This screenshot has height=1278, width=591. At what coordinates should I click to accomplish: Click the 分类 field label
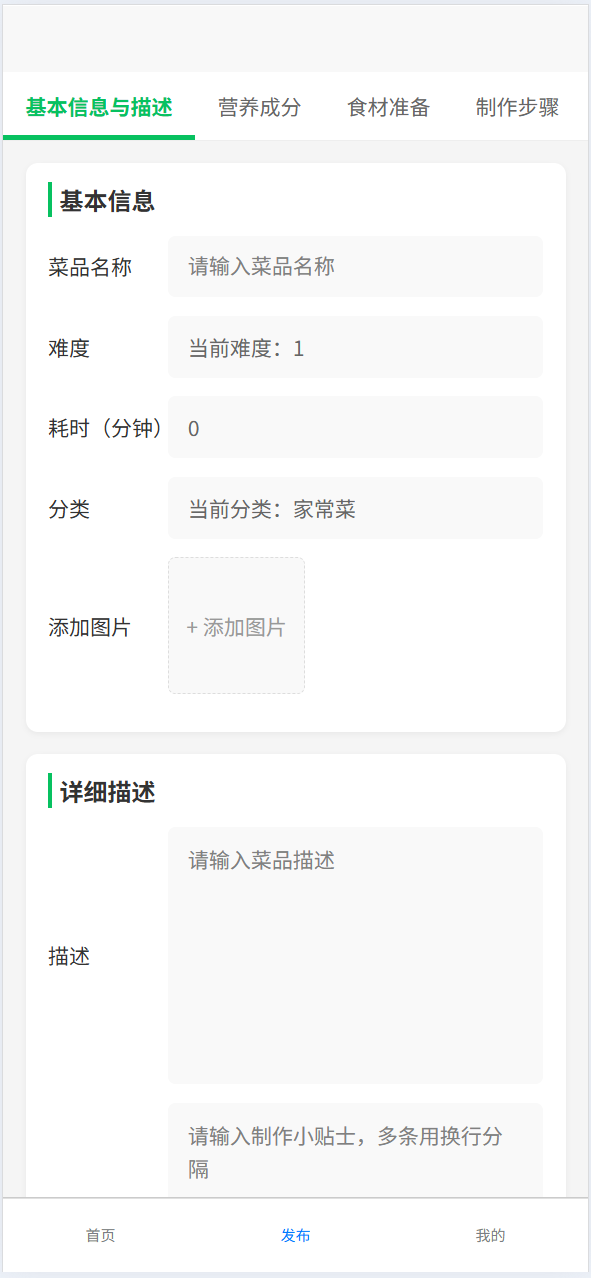point(69,509)
